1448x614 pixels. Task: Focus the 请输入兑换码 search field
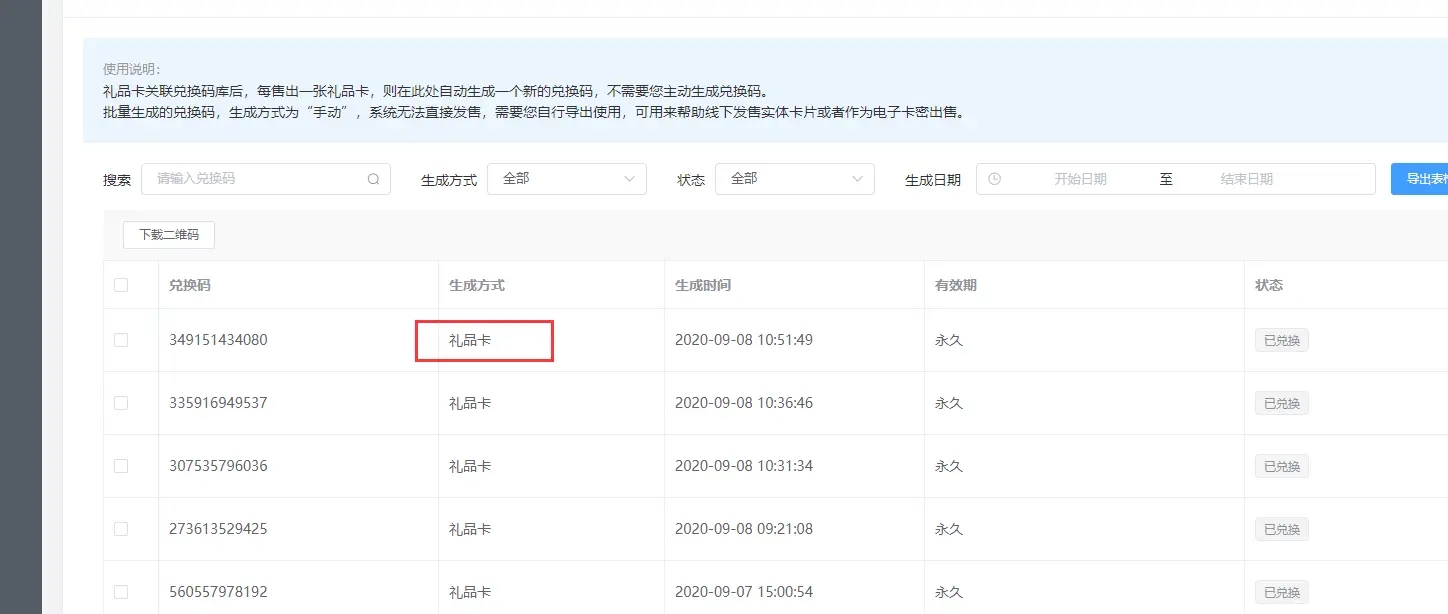tap(266, 179)
